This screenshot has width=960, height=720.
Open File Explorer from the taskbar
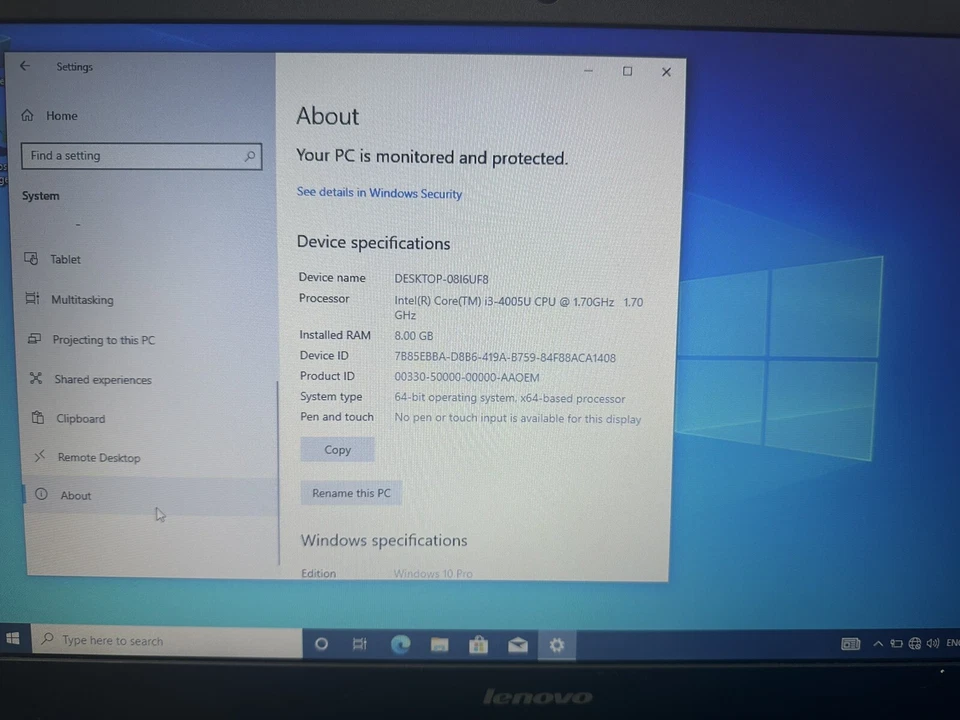pyautogui.click(x=439, y=644)
